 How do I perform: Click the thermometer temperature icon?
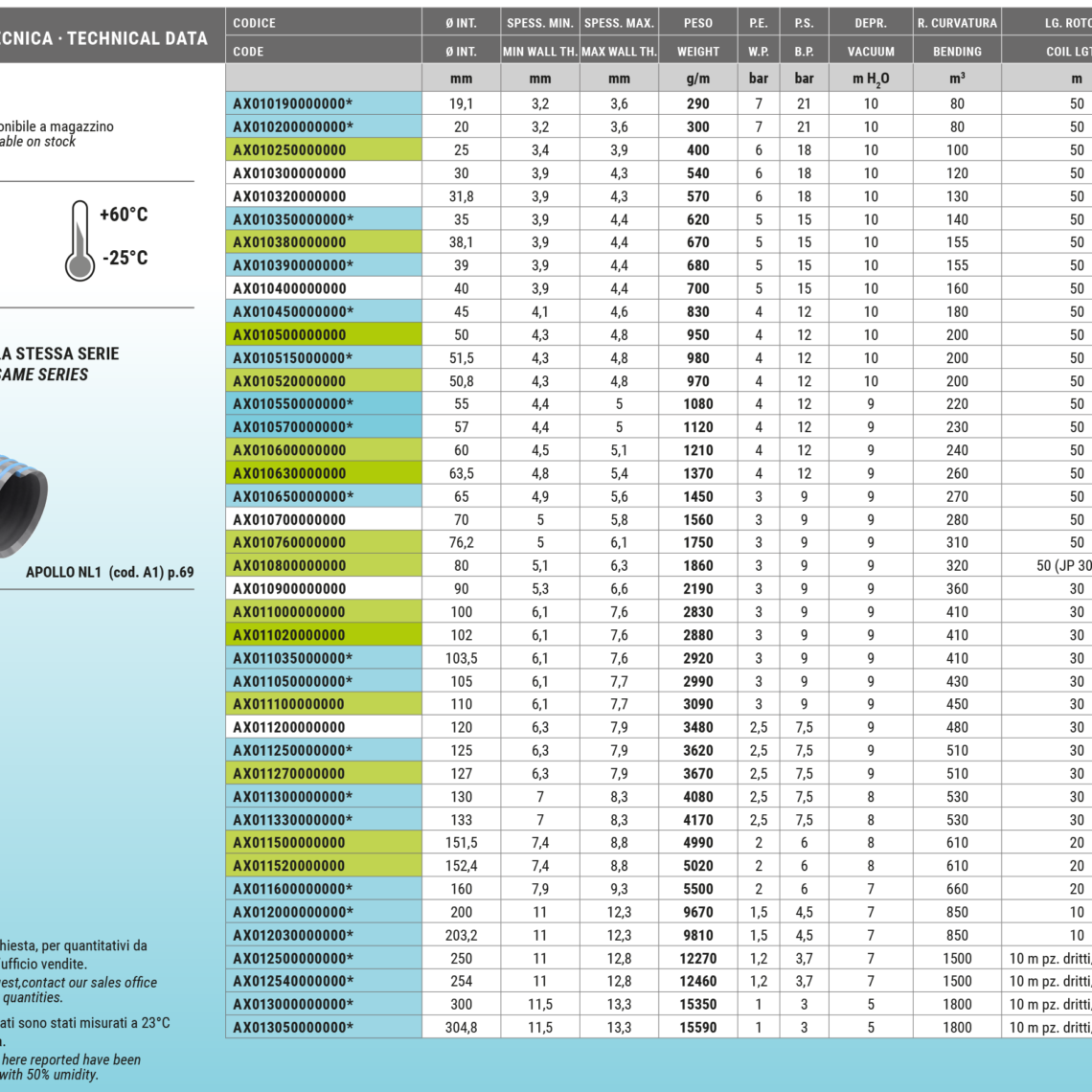pos(80,240)
